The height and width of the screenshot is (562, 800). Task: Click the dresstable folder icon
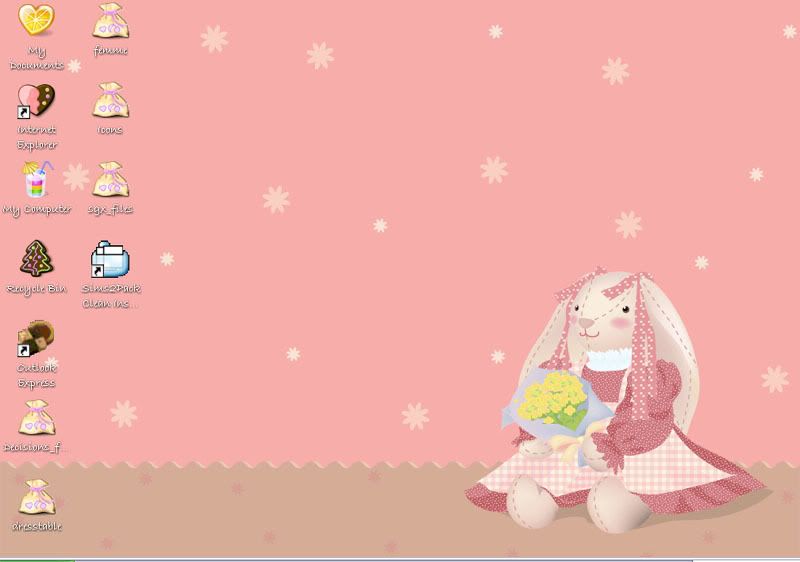[37, 497]
